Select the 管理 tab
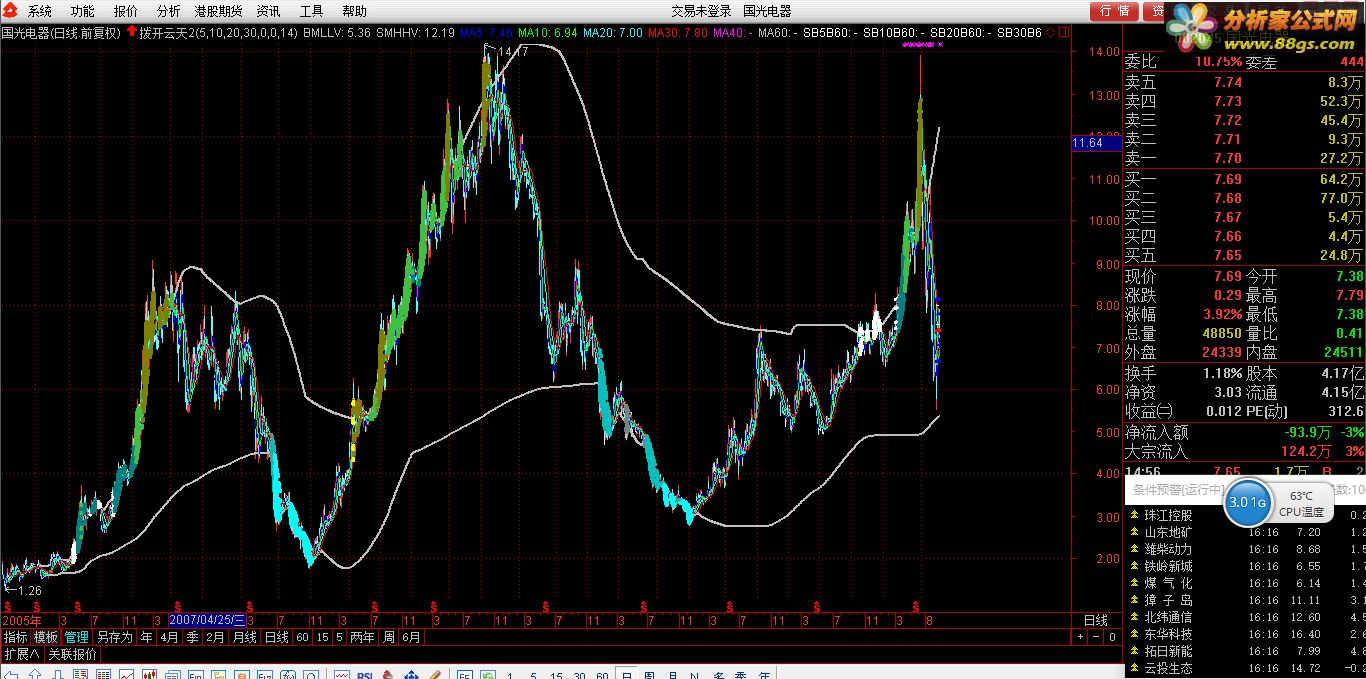1366x679 pixels. point(77,637)
